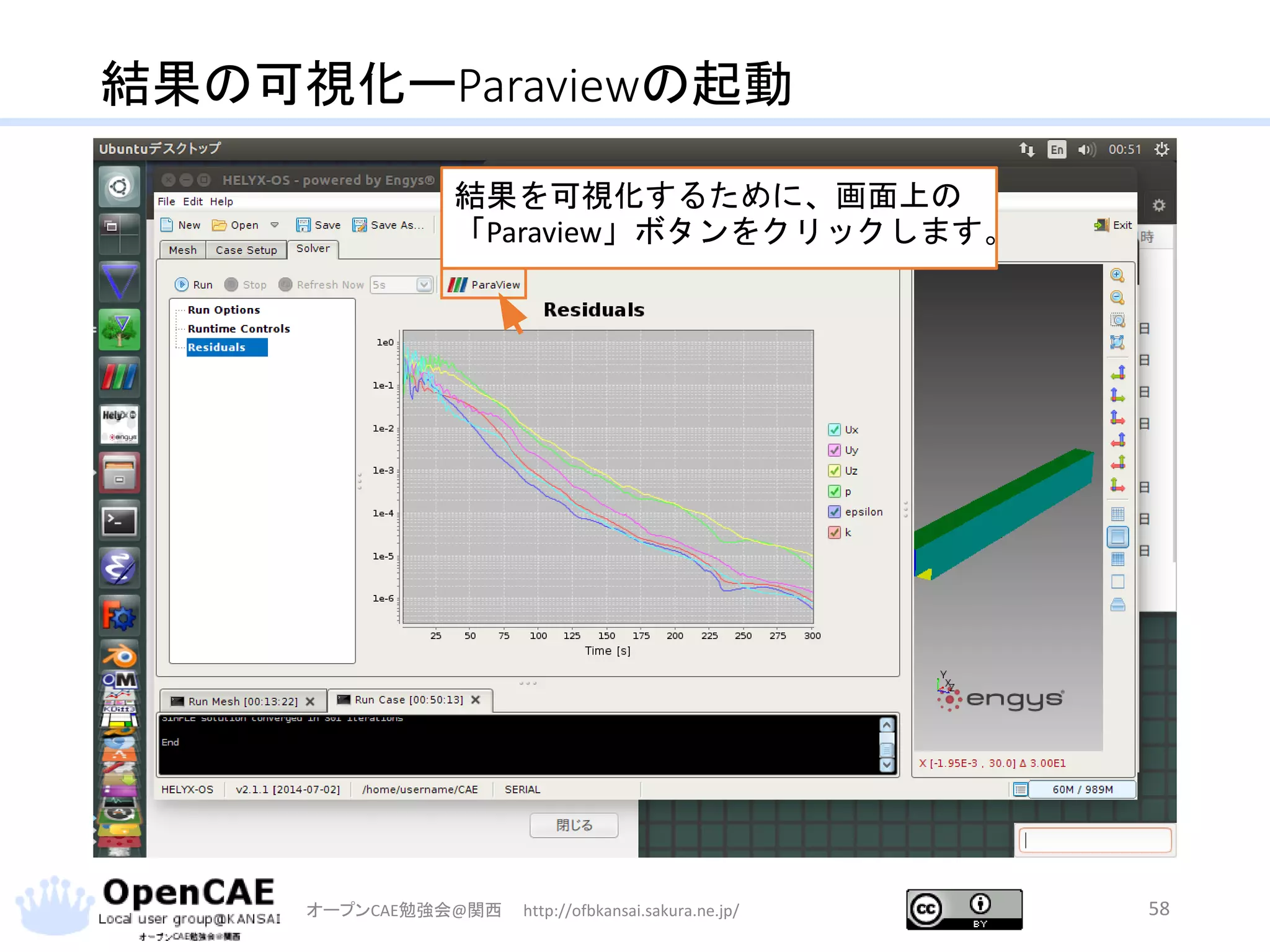Set view with red-left, blue-up axes icon
1270x952 pixels.
(1117, 440)
